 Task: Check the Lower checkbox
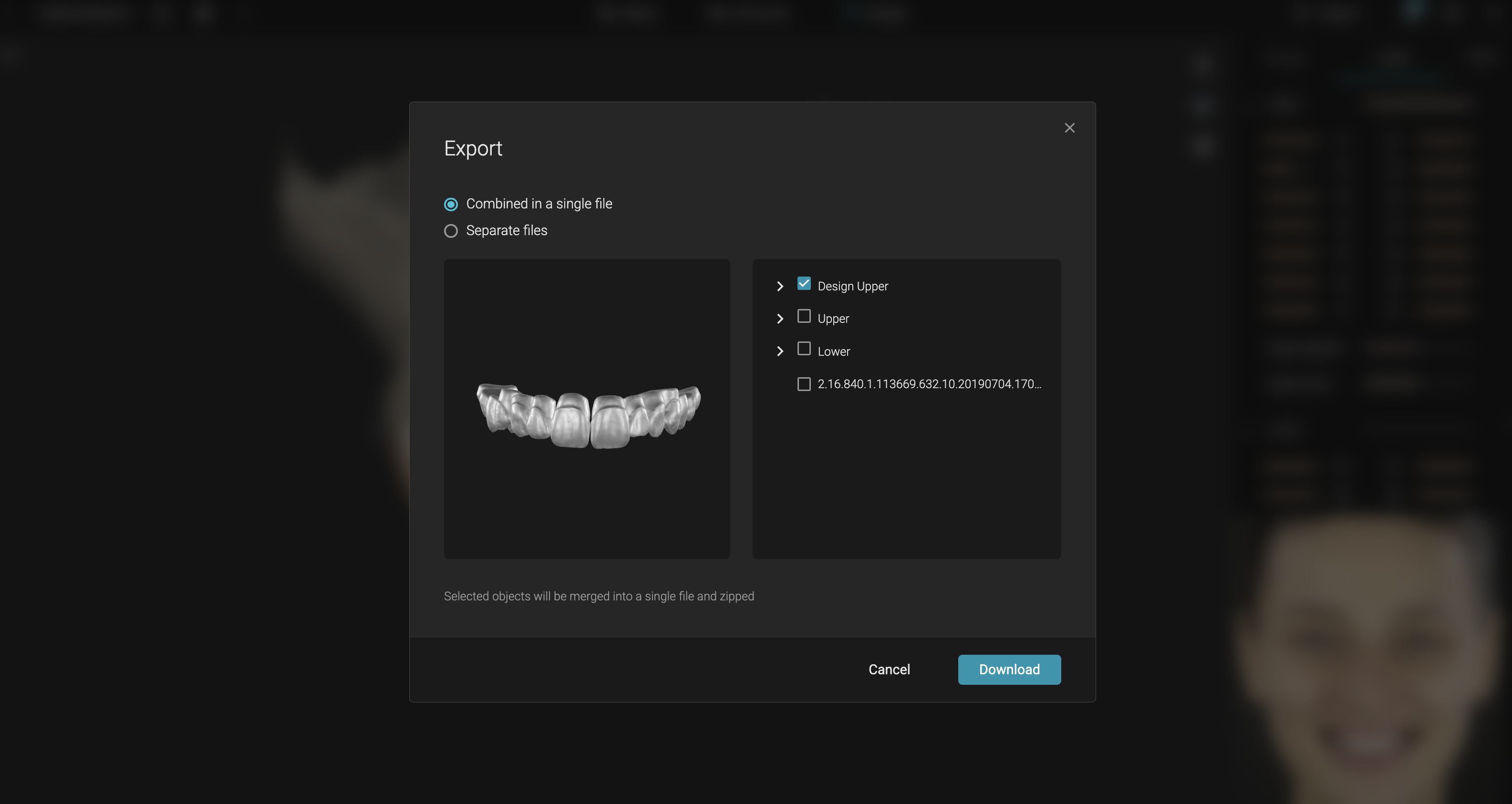click(x=804, y=349)
